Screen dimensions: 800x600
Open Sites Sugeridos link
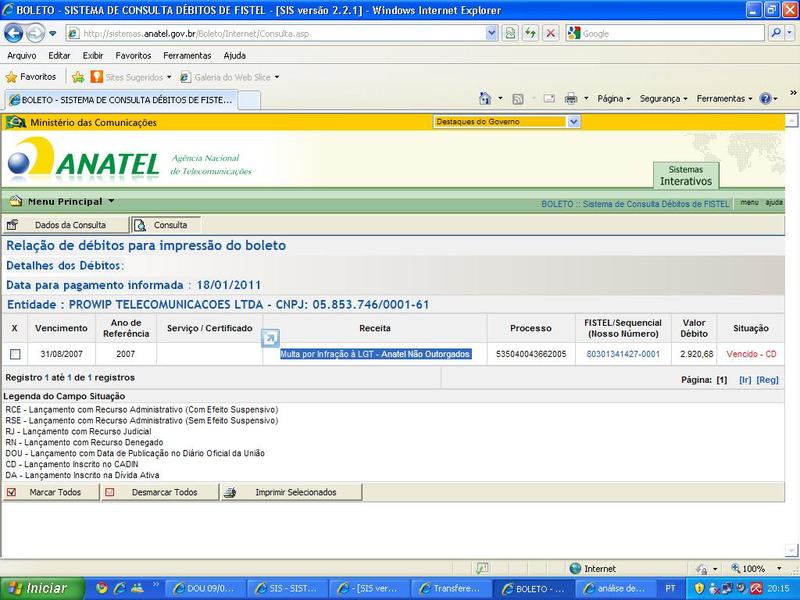(131, 77)
